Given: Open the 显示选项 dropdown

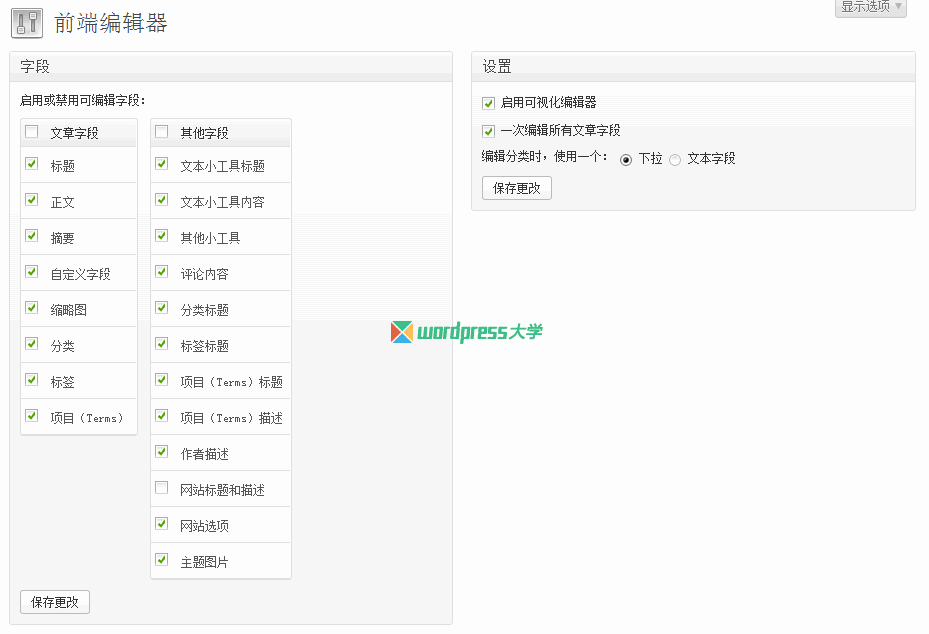Looking at the screenshot, I should pyautogui.click(x=870, y=7).
